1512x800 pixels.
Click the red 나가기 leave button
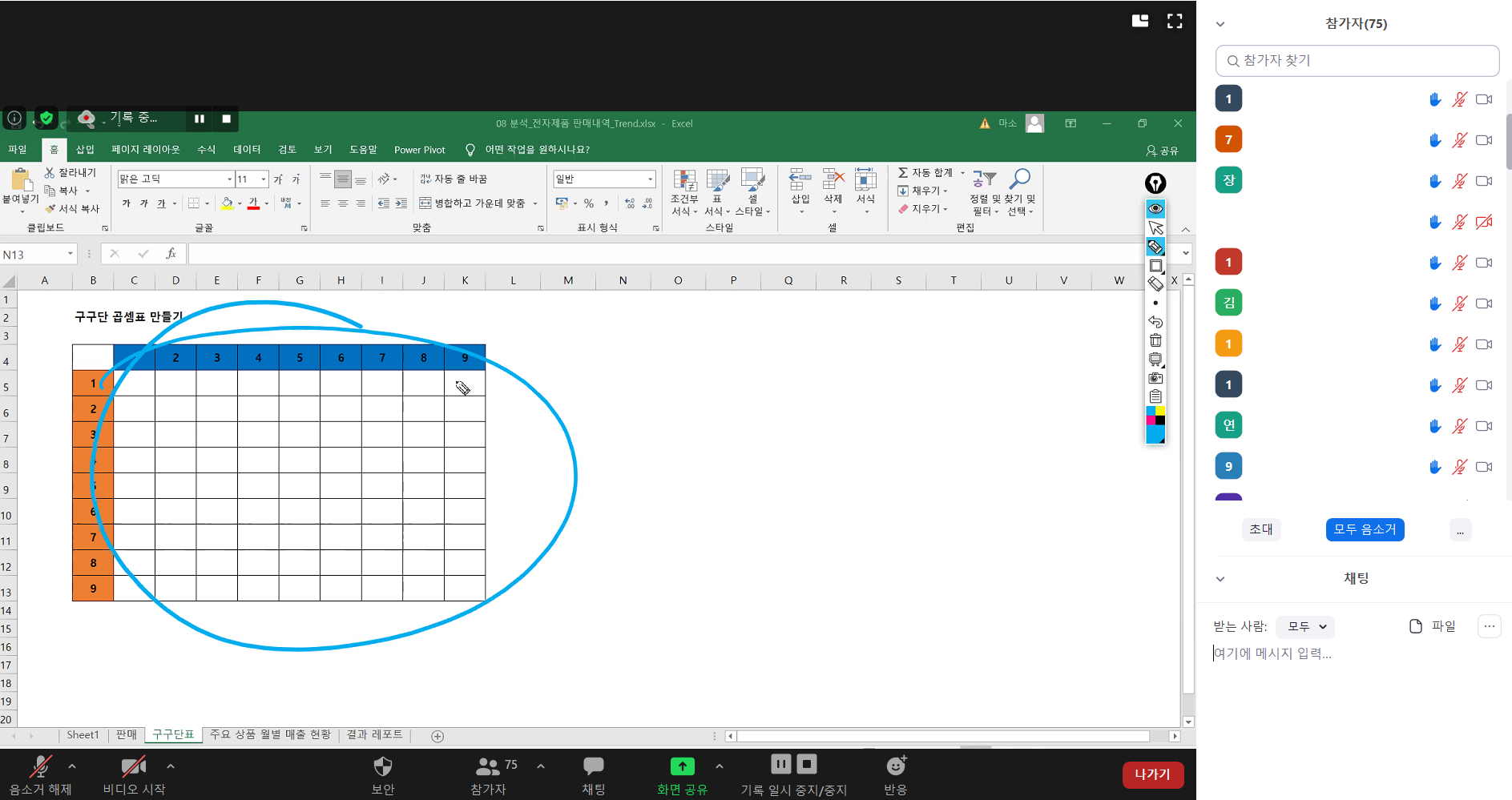(x=1152, y=774)
